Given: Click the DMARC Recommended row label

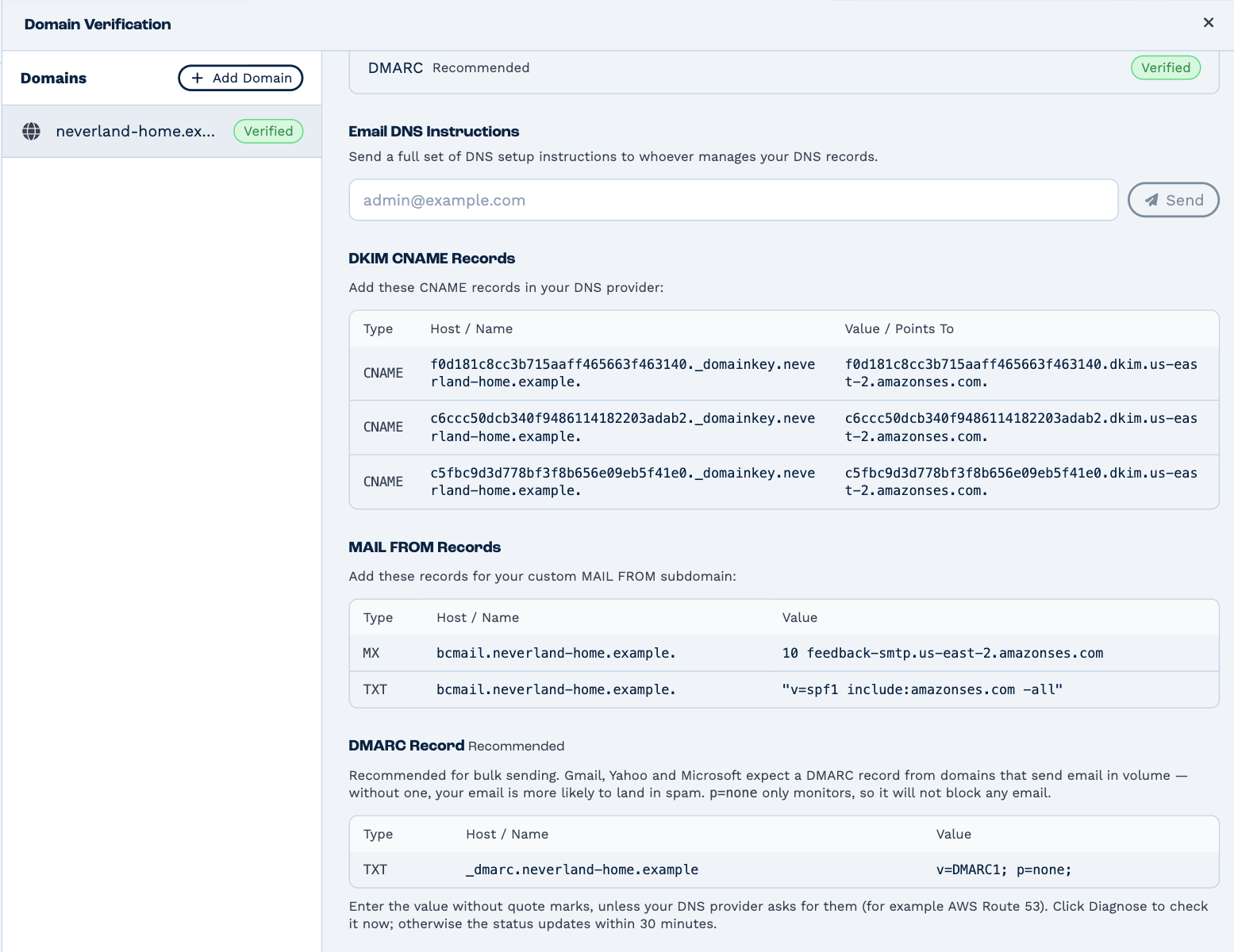Looking at the screenshot, I should [x=448, y=68].
